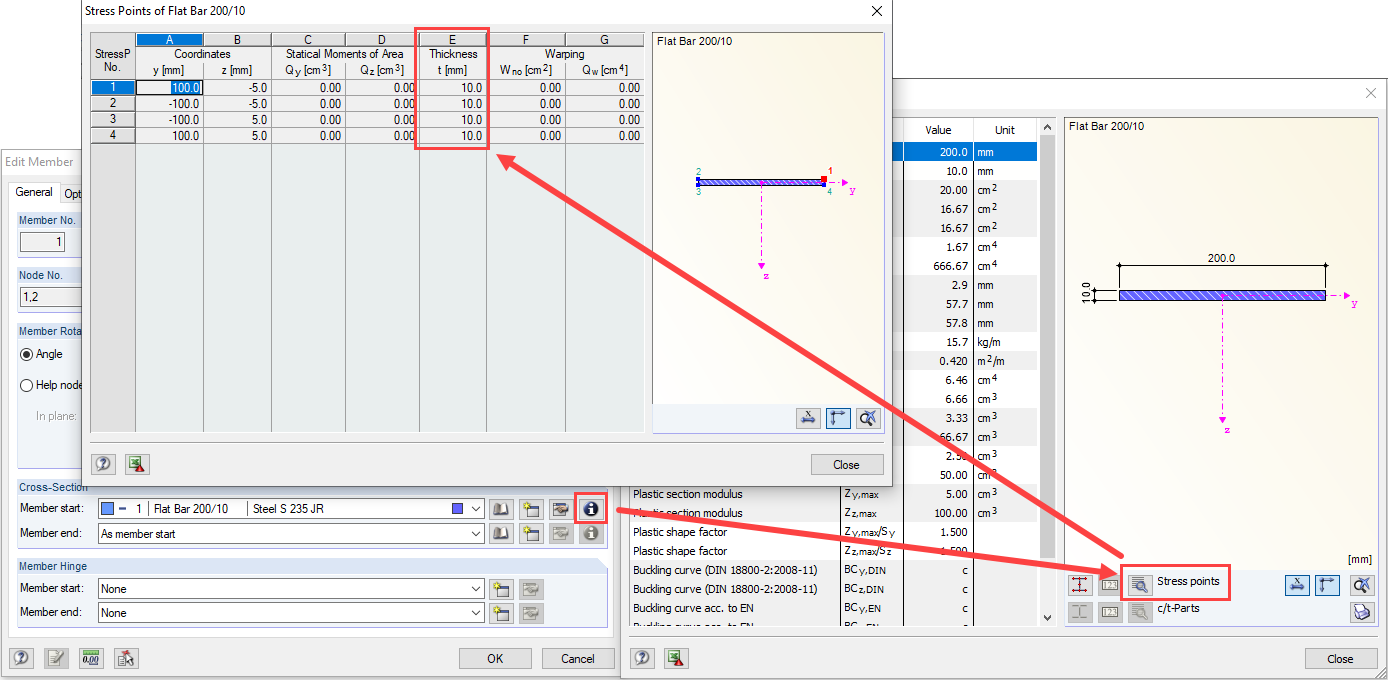
Task: Click column A header in Stress Points table
Action: [170, 39]
